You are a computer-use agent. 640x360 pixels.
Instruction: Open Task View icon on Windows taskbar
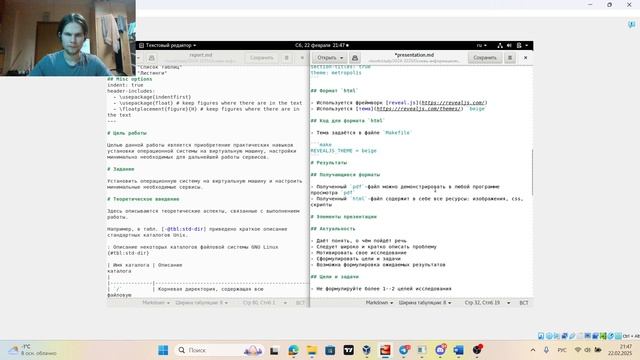[x=274, y=350]
